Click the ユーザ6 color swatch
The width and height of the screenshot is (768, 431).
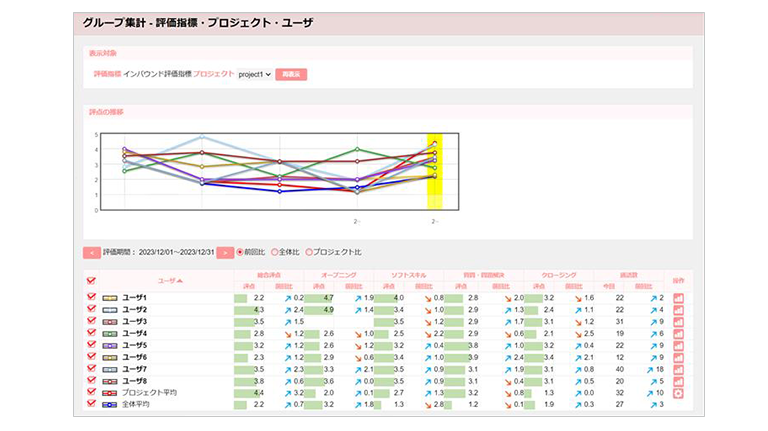point(108,357)
